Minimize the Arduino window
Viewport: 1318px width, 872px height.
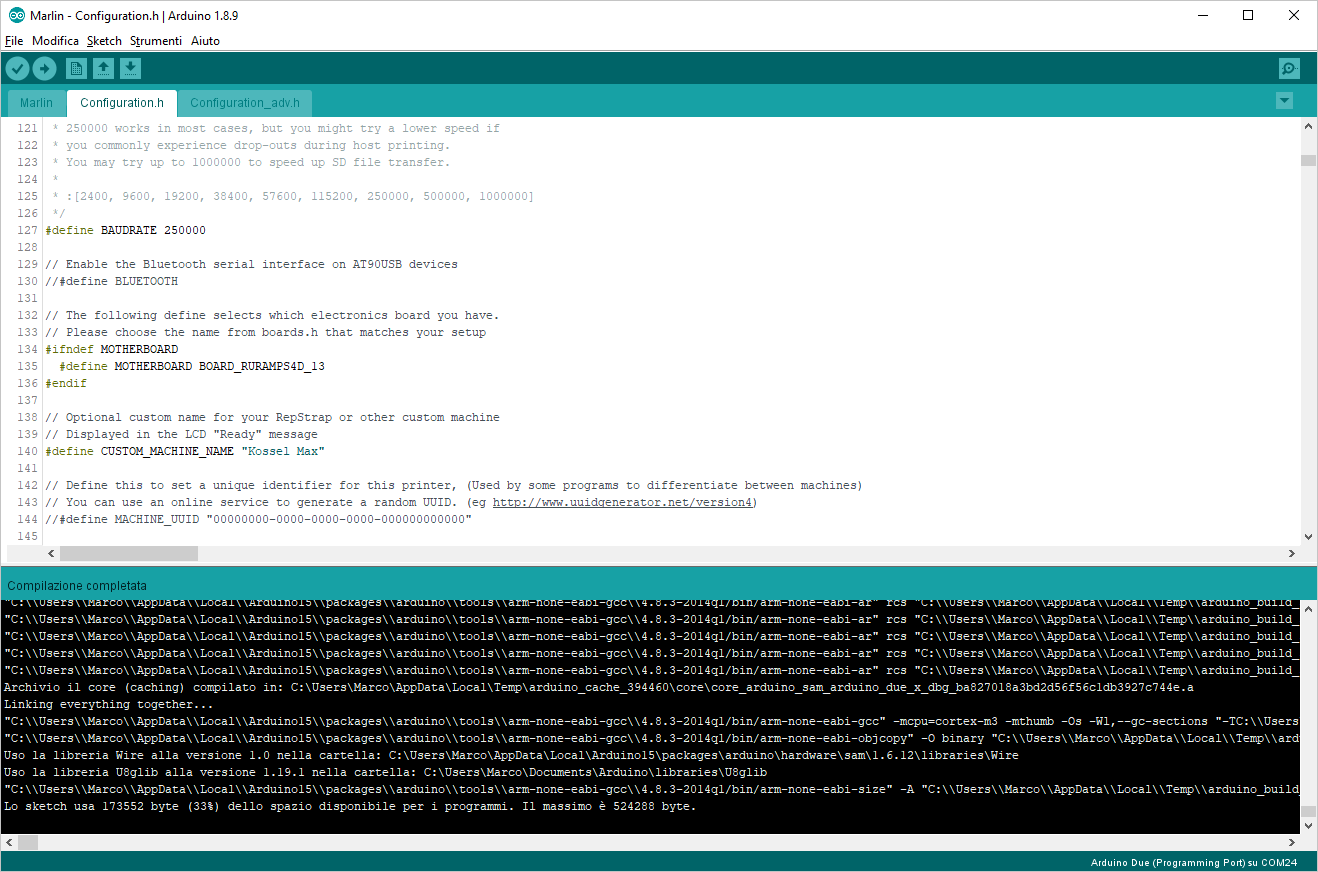click(x=1202, y=15)
